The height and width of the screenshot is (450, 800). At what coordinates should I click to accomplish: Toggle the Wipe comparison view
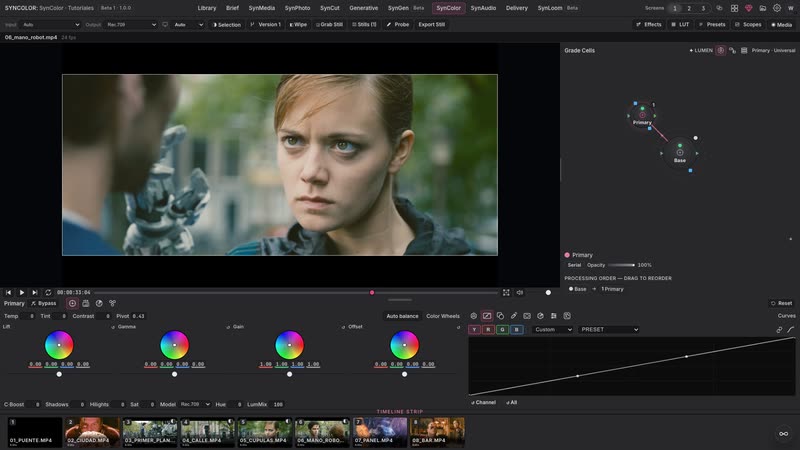[298, 24]
